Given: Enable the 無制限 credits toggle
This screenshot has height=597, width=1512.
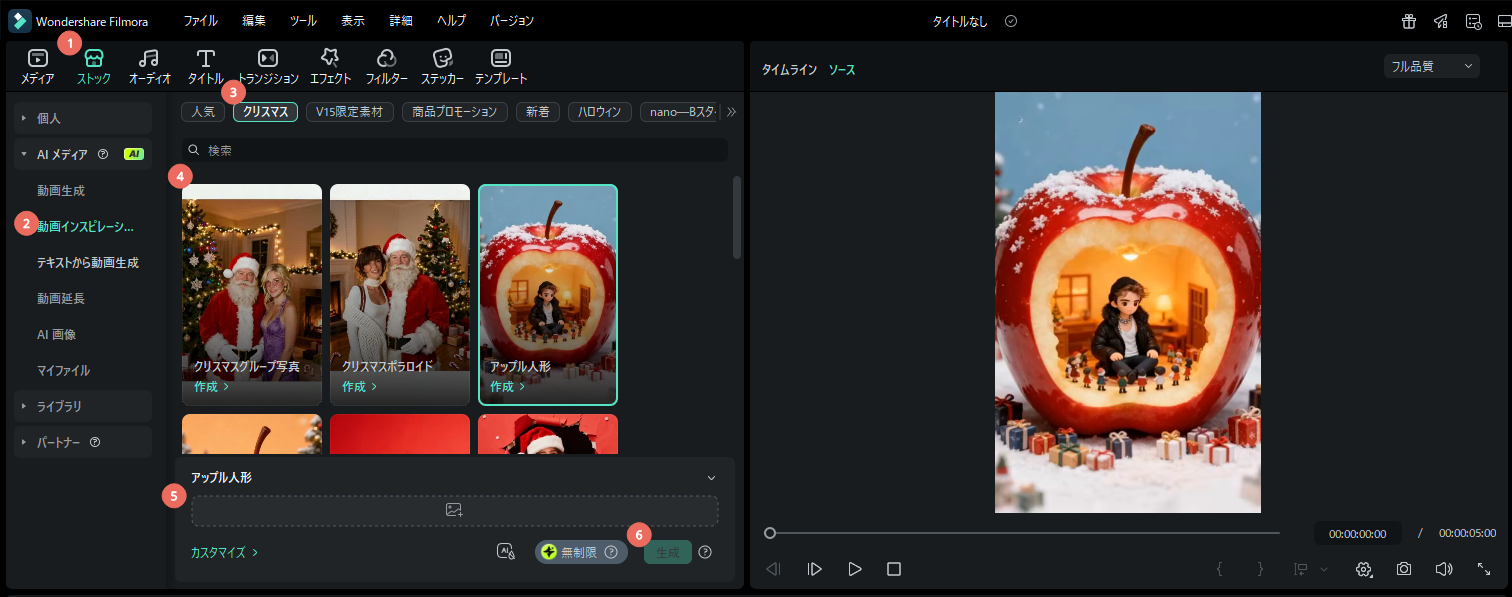Looking at the screenshot, I should pos(580,551).
